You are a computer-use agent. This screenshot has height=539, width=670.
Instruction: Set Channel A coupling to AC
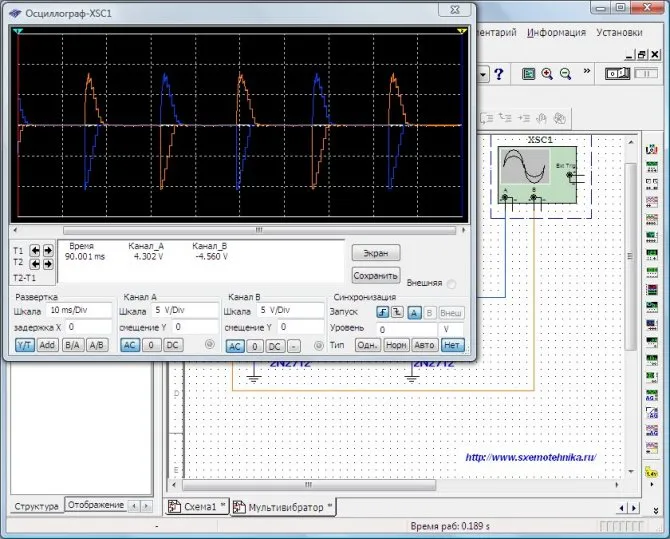coord(130,345)
